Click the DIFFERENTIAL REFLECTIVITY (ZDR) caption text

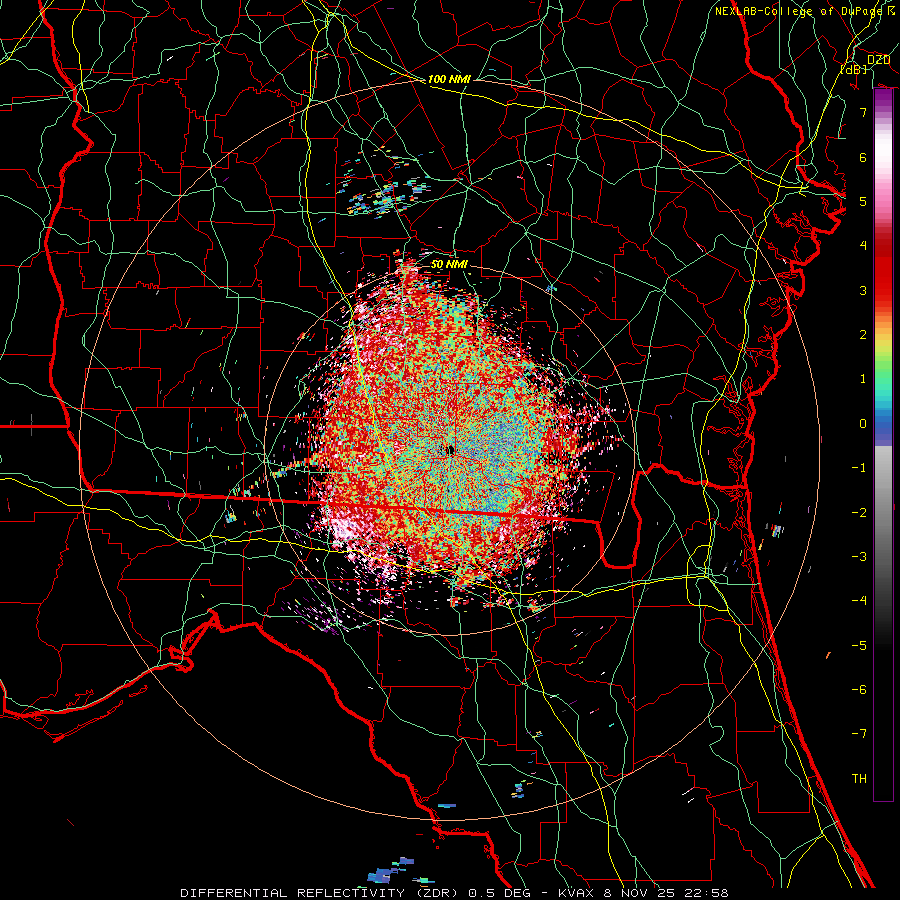321,893
